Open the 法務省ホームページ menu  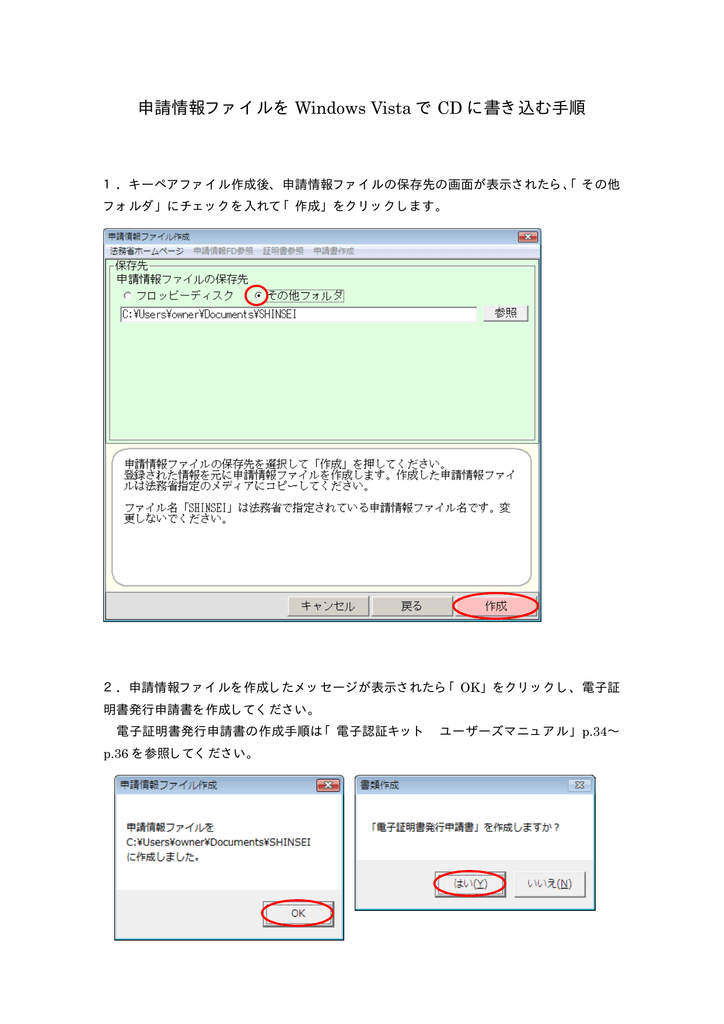tap(146, 251)
